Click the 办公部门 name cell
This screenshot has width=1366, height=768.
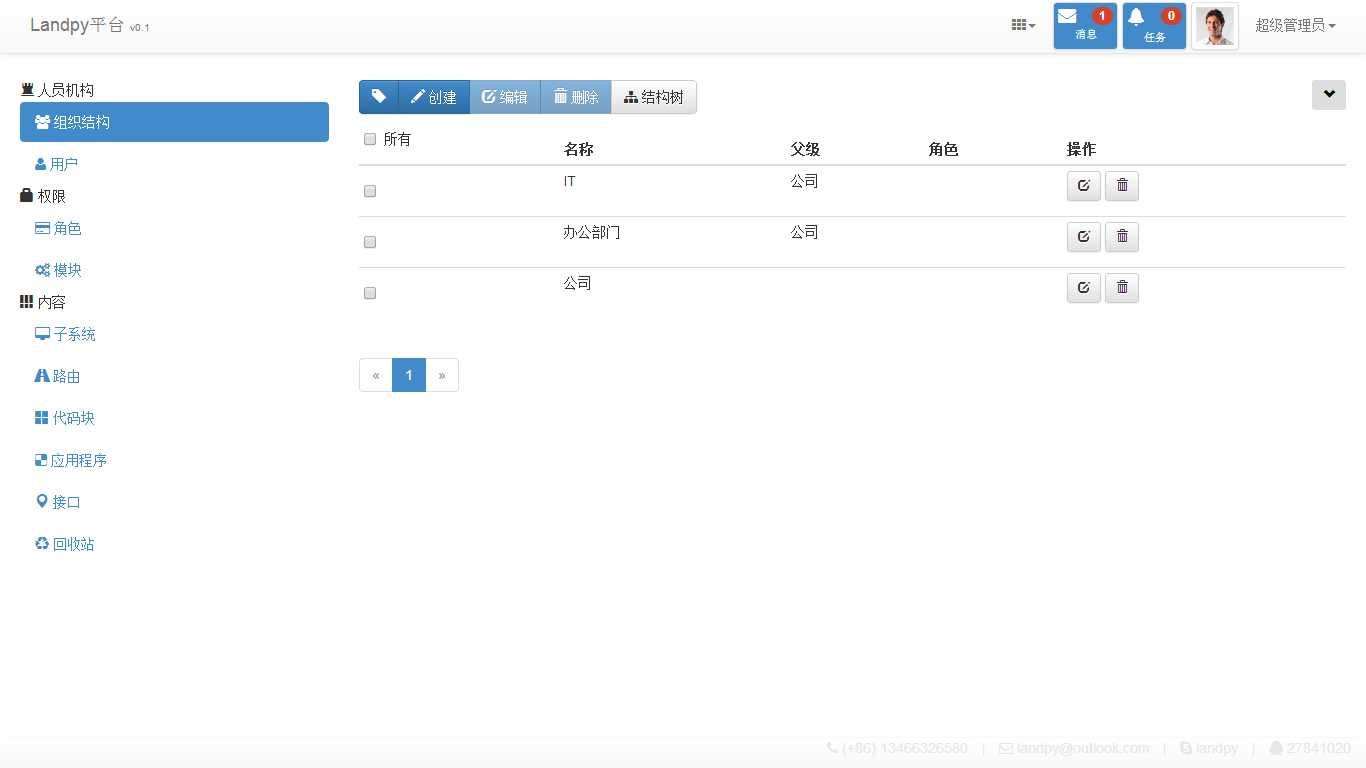(592, 232)
